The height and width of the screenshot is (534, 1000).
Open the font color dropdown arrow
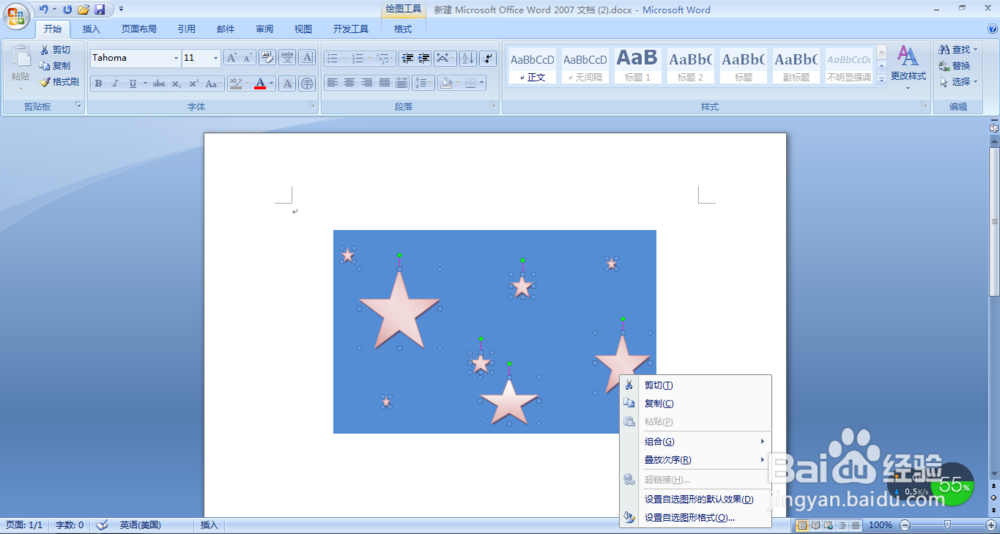pos(271,84)
